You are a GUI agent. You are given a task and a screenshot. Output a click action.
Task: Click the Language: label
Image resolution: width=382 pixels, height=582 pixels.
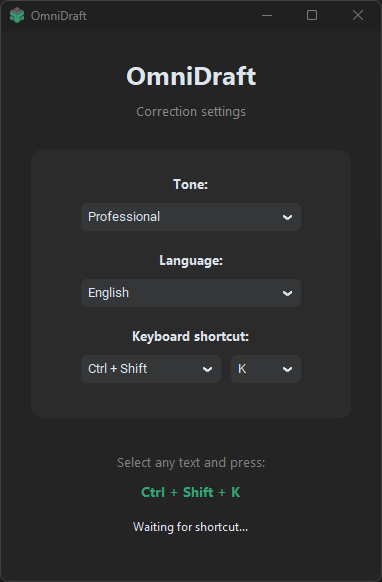pyautogui.click(x=191, y=261)
